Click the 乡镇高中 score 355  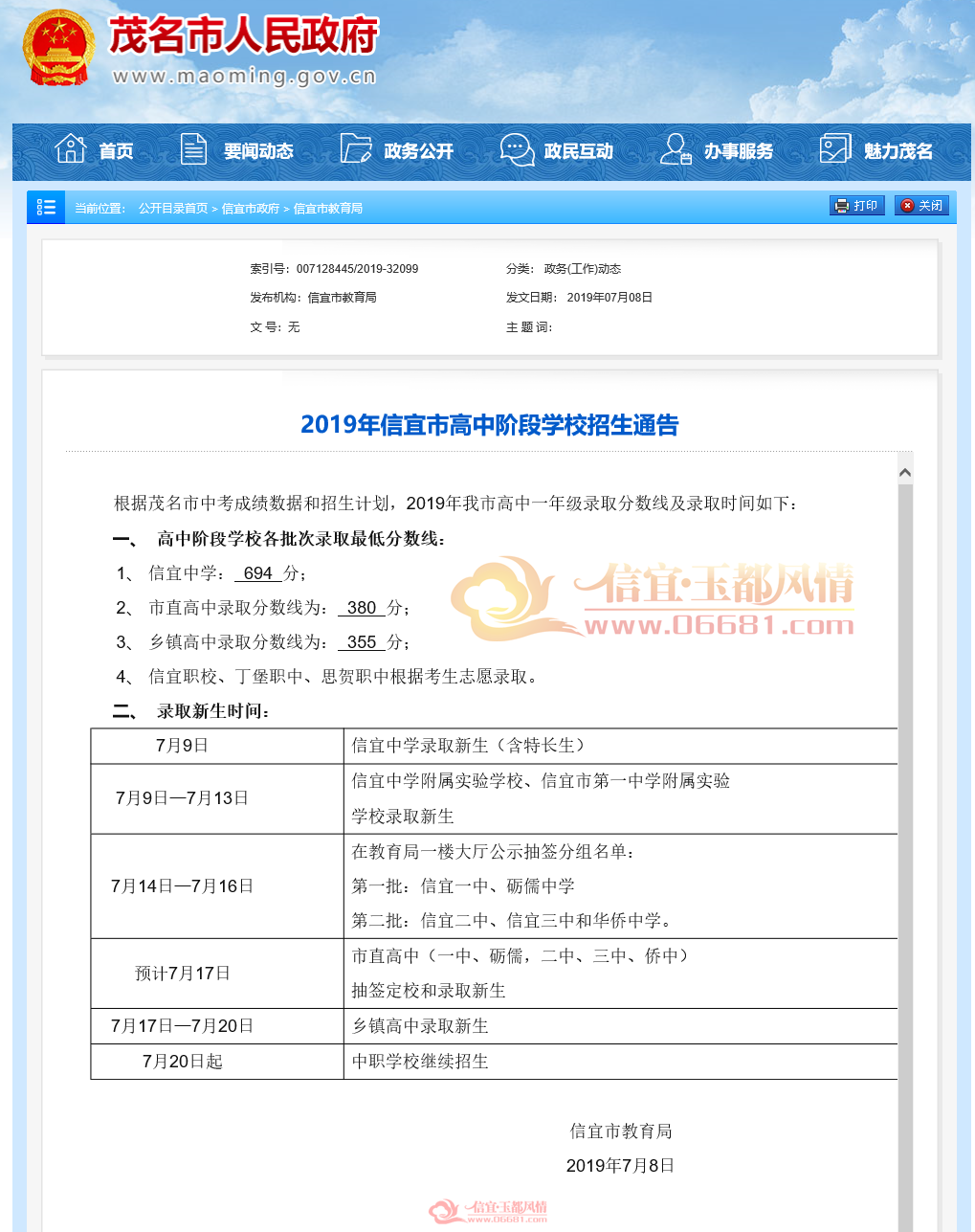tap(362, 642)
